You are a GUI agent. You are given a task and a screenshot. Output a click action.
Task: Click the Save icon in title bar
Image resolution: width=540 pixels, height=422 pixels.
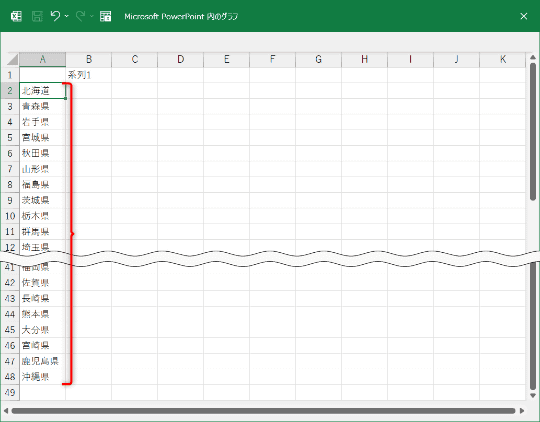point(37,16)
